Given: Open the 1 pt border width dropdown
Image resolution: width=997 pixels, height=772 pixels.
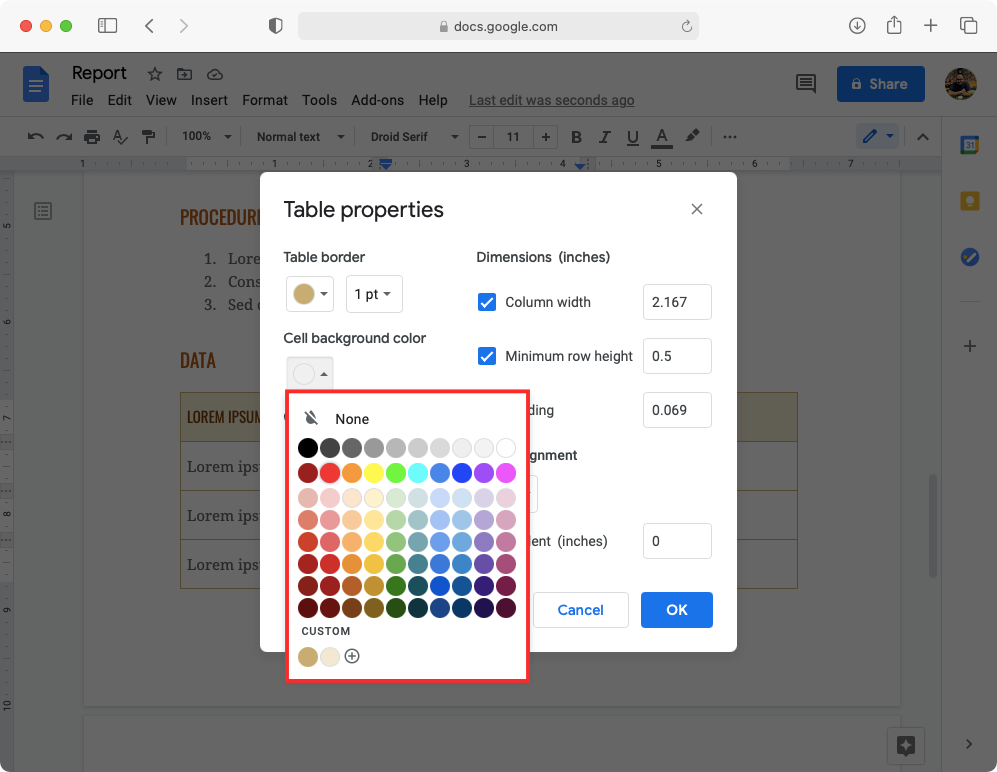Looking at the screenshot, I should coord(373,294).
